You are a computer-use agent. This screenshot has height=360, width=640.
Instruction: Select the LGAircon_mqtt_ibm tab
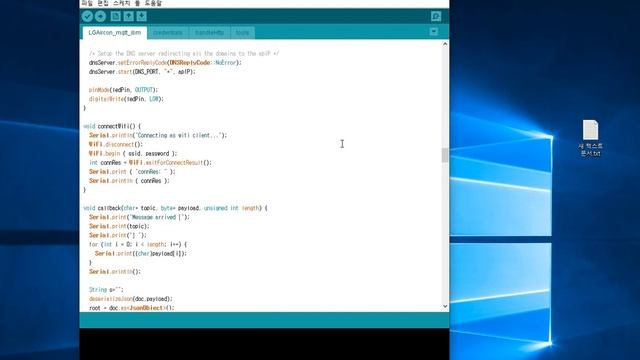point(115,33)
